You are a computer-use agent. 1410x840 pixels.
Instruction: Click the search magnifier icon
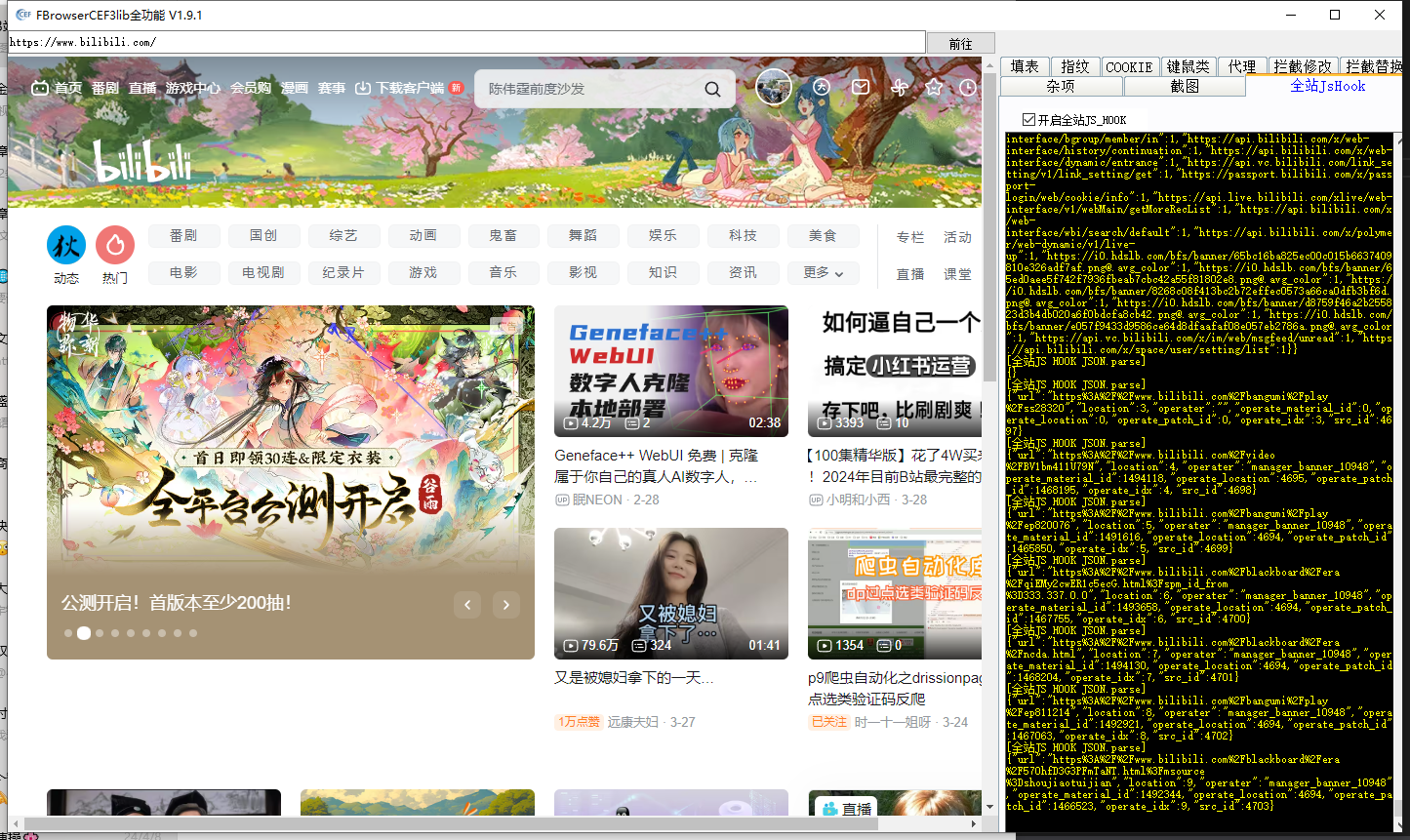(x=712, y=88)
